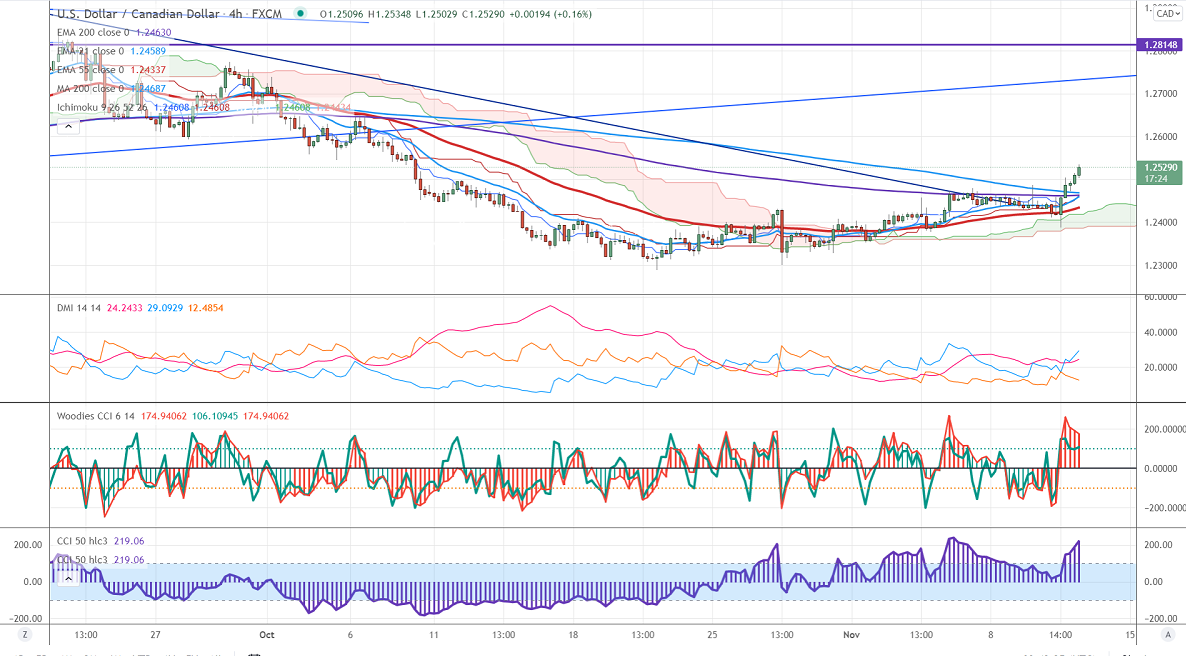Image resolution: width=1186 pixels, height=656 pixels.
Task: Click the 27 date on time axis
Action: coord(155,635)
